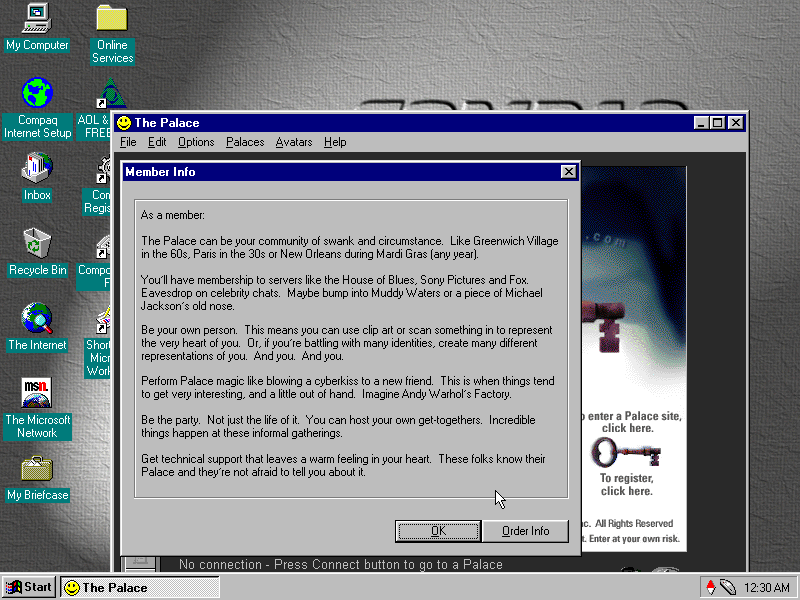Open the Online Services folder
The height and width of the screenshot is (600, 800).
click(111, 18)
